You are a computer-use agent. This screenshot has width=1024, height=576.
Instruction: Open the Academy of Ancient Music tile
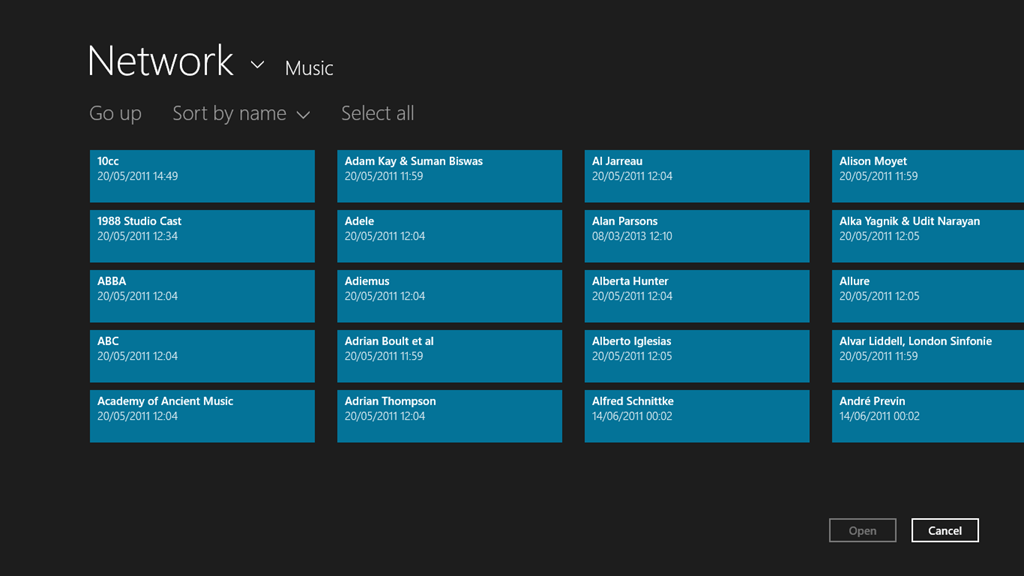[x=202, y=416]
